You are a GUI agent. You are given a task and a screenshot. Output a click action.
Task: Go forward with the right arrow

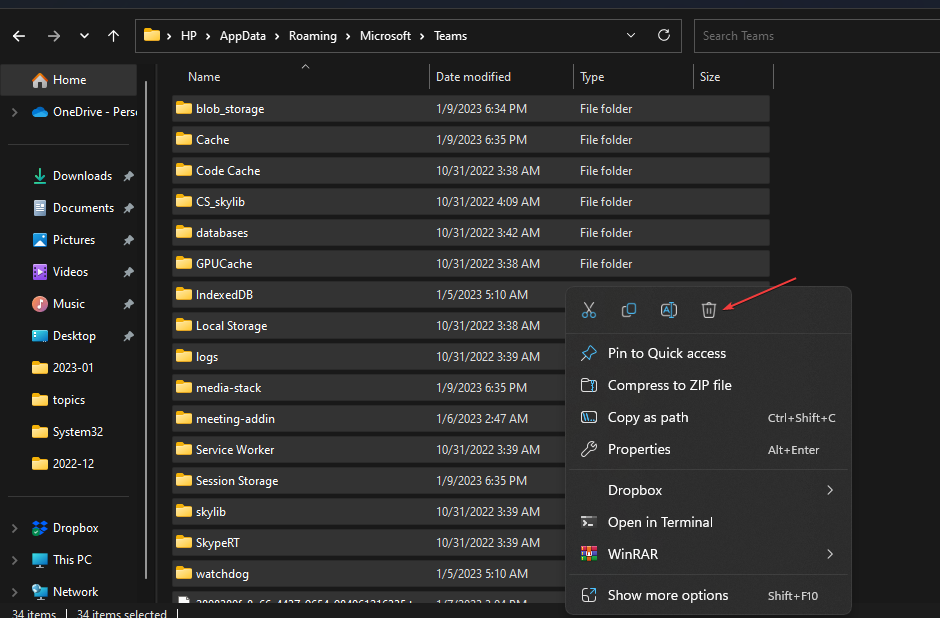click(x=54, y=36)
